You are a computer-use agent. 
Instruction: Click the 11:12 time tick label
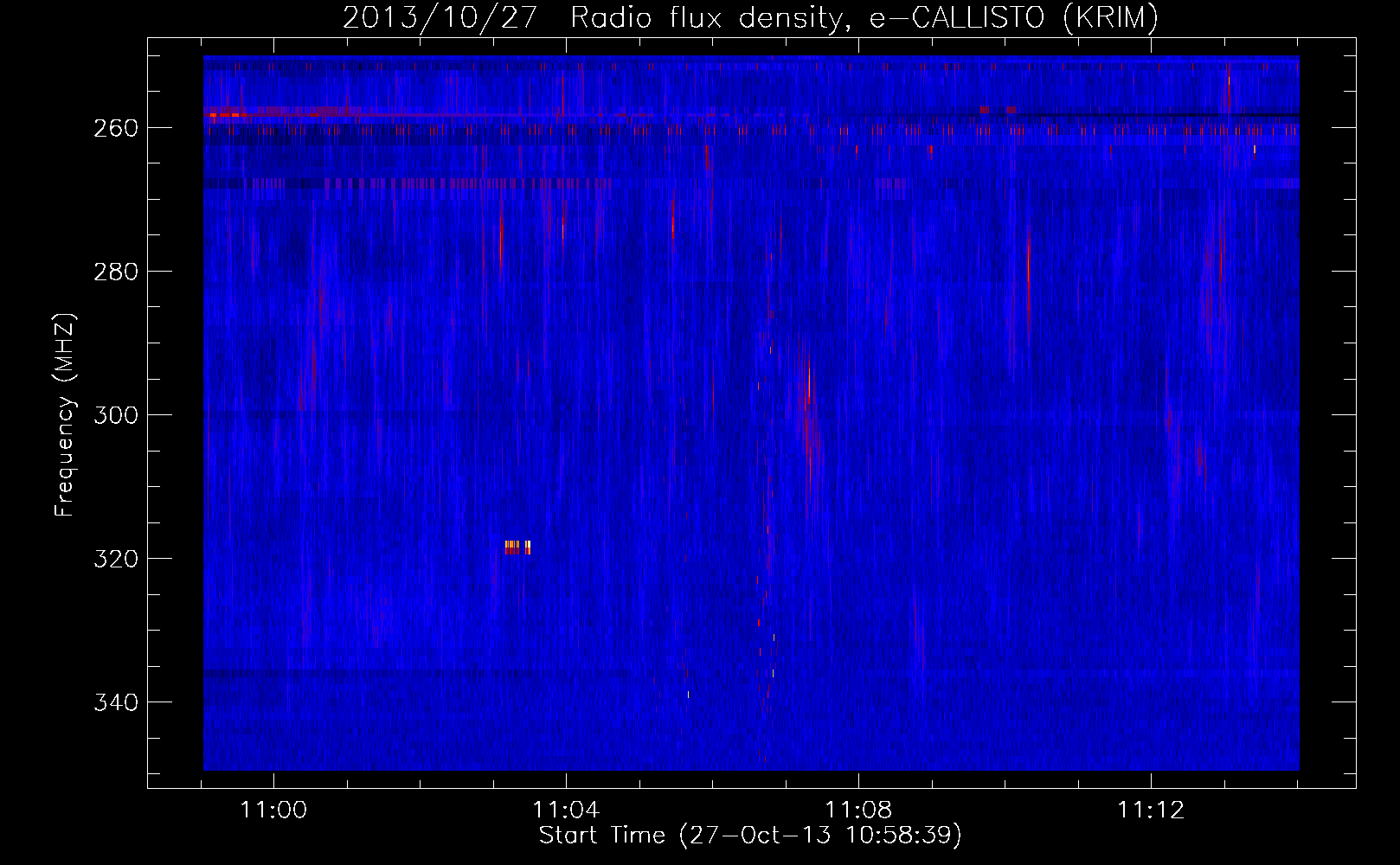coord(1151,810)
